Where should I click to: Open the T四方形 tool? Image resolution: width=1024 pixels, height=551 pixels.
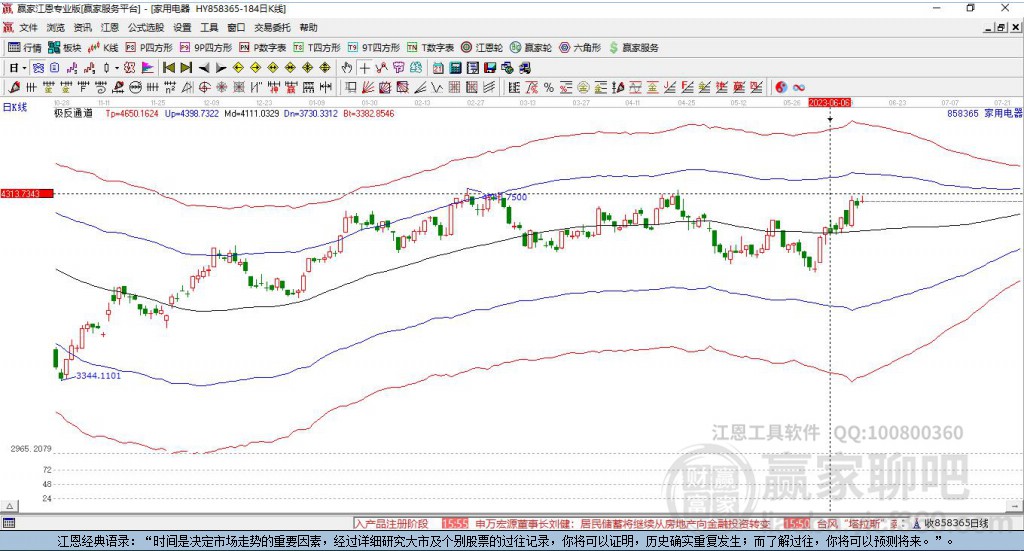[x=317, y=48]
